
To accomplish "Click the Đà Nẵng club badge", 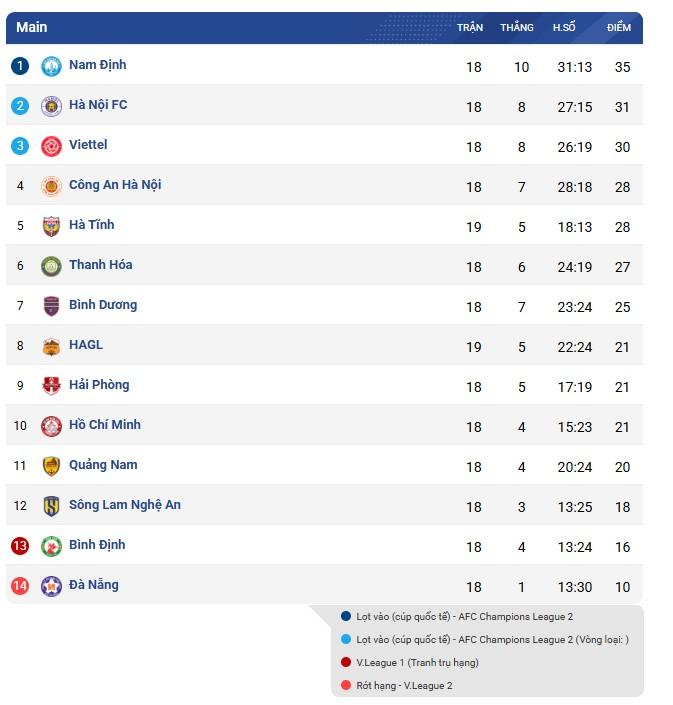I will pyautogui.click(x=51, y=586).
